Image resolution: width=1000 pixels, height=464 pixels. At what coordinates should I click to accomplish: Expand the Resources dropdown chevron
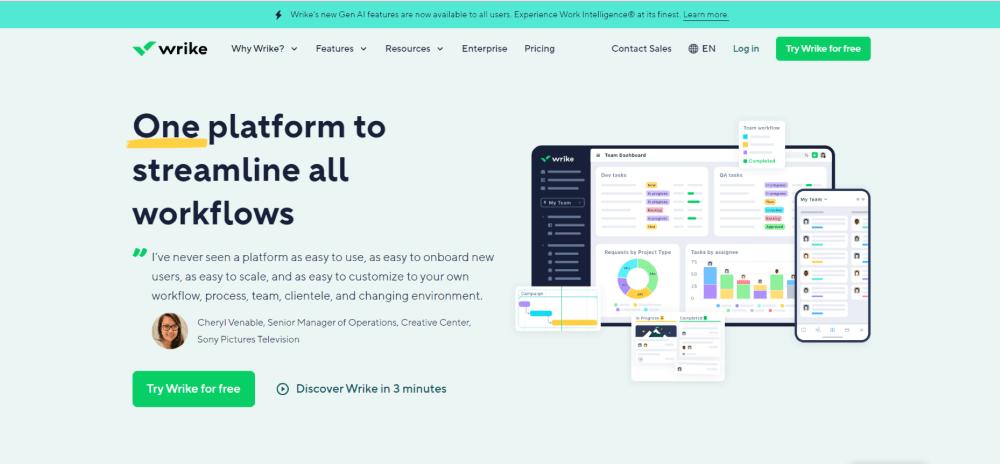point(440,49)
